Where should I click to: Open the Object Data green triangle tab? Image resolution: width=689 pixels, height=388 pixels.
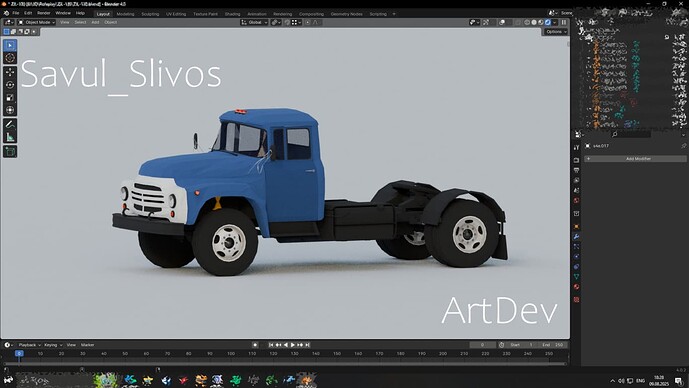pyautogui.click(x=577, y=276)
